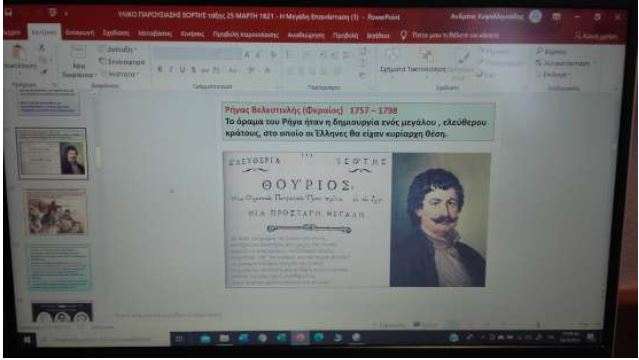639x360 pixels.
Task: Open the Transitions (Μεταβάσεις) ribbon tab
Action: pos(154,34)
